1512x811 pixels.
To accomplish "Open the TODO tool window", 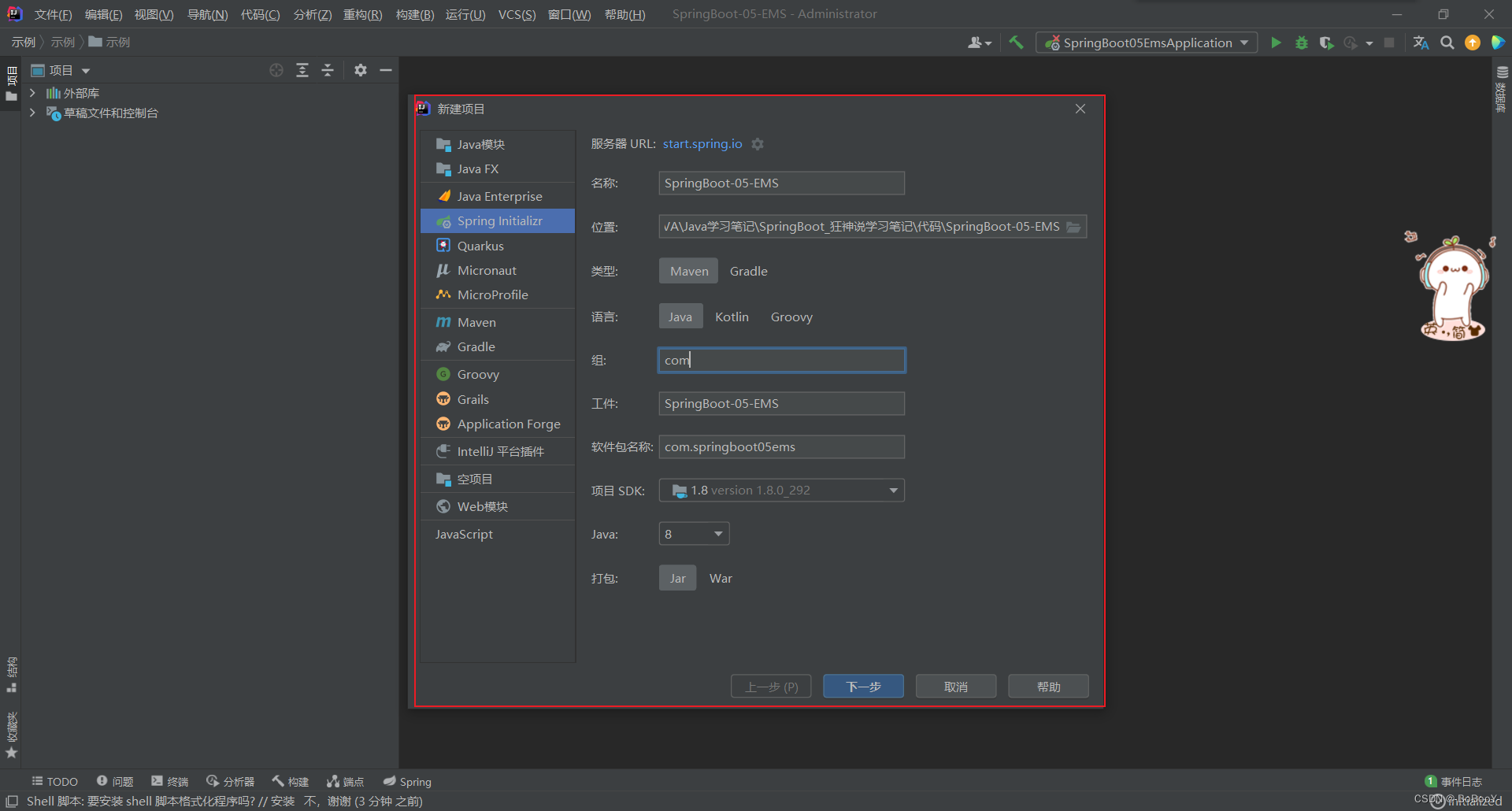I will [x=54, y=781].
